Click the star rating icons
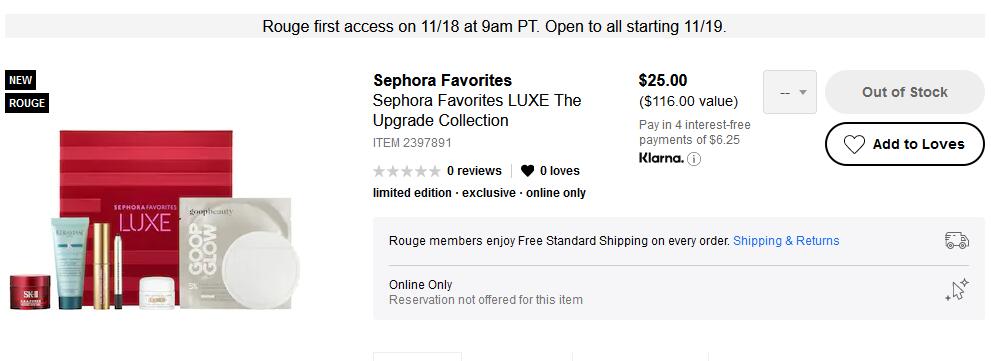 tap(406, 171)
